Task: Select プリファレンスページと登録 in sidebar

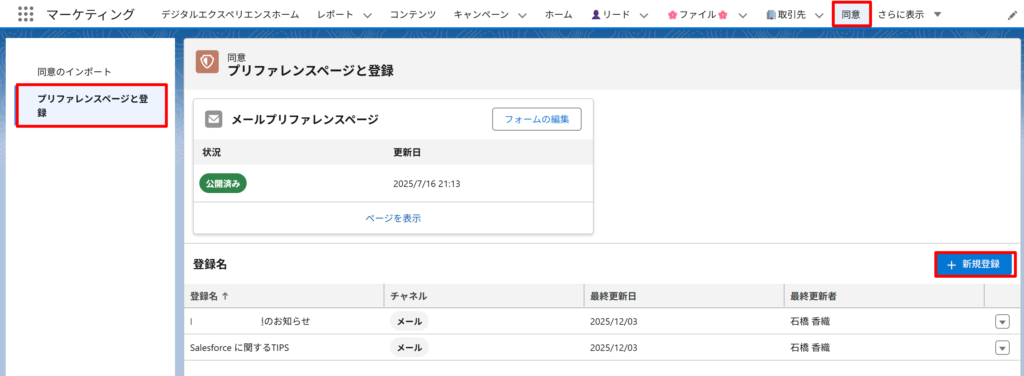Action: tap(92, 105)
